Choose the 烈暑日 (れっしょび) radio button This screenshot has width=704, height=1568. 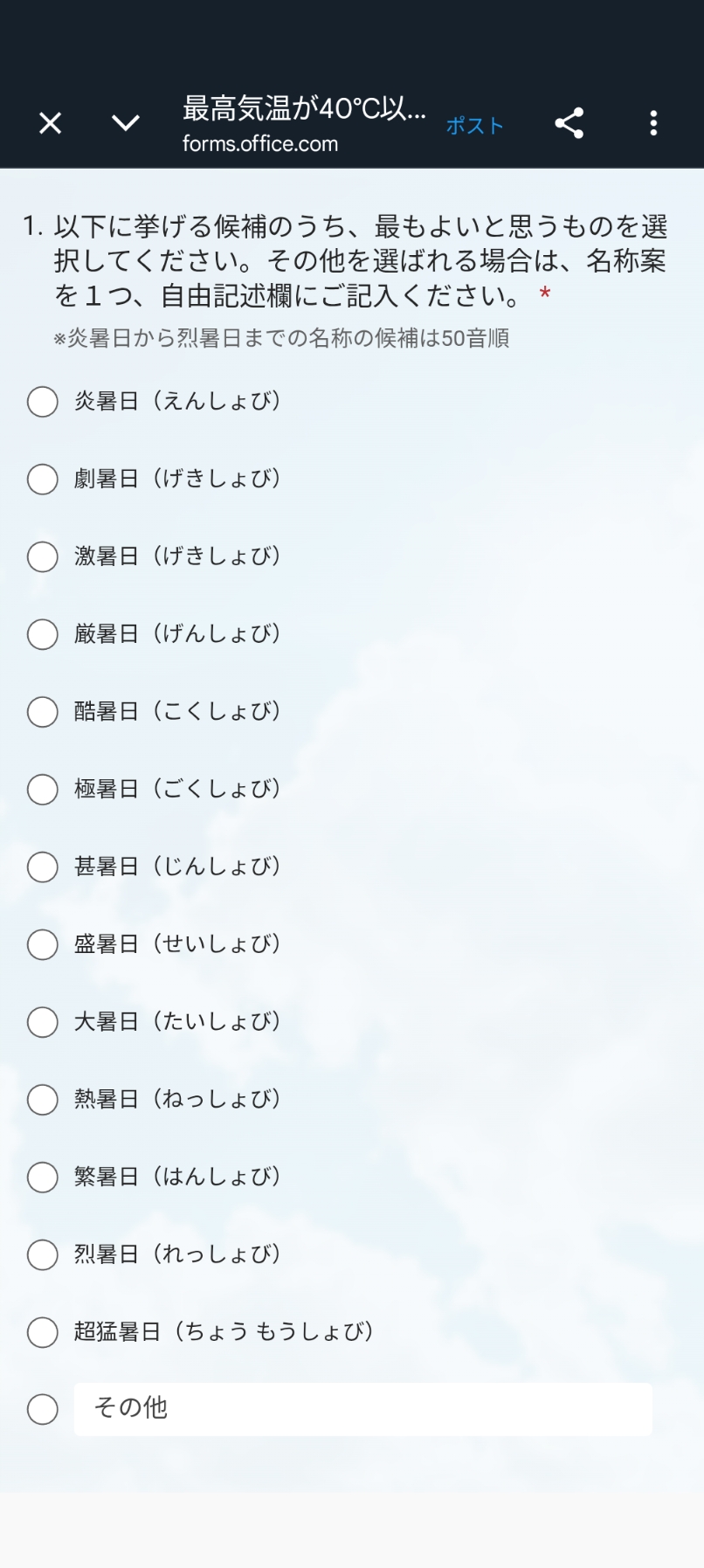click(43, 1254)
